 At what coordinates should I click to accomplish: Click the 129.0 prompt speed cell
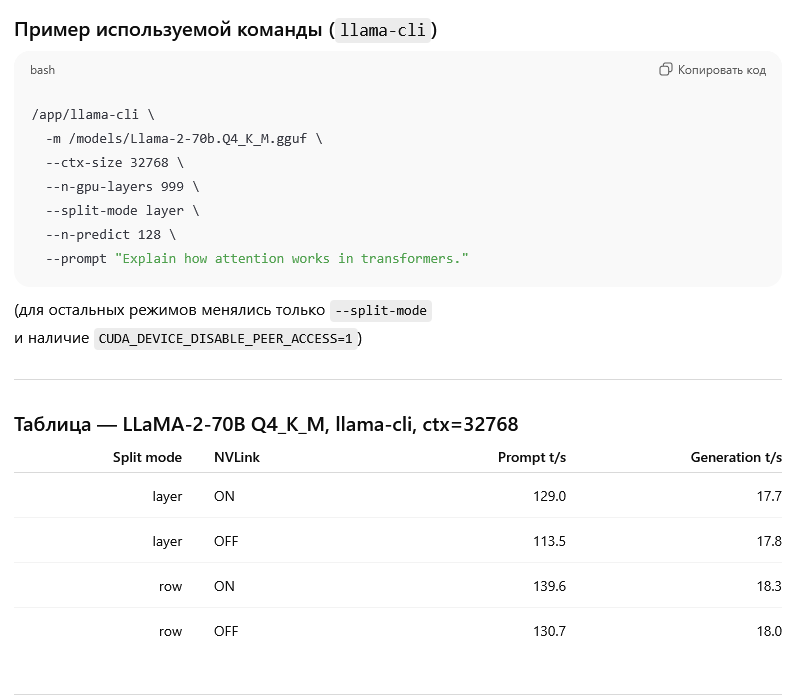(x=549, y=496)
